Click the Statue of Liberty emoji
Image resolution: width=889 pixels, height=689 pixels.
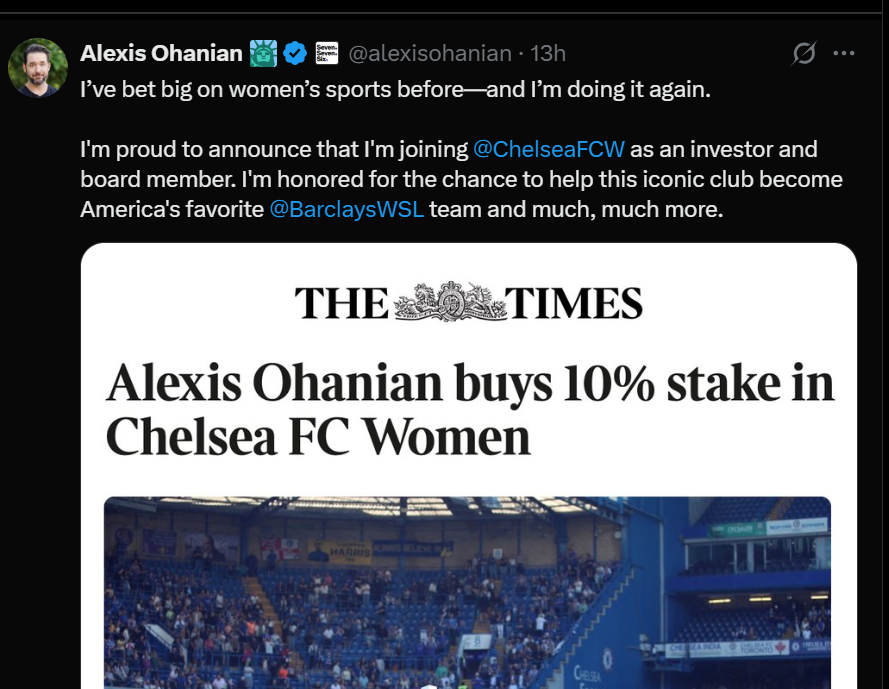click(x=263, y=53)
